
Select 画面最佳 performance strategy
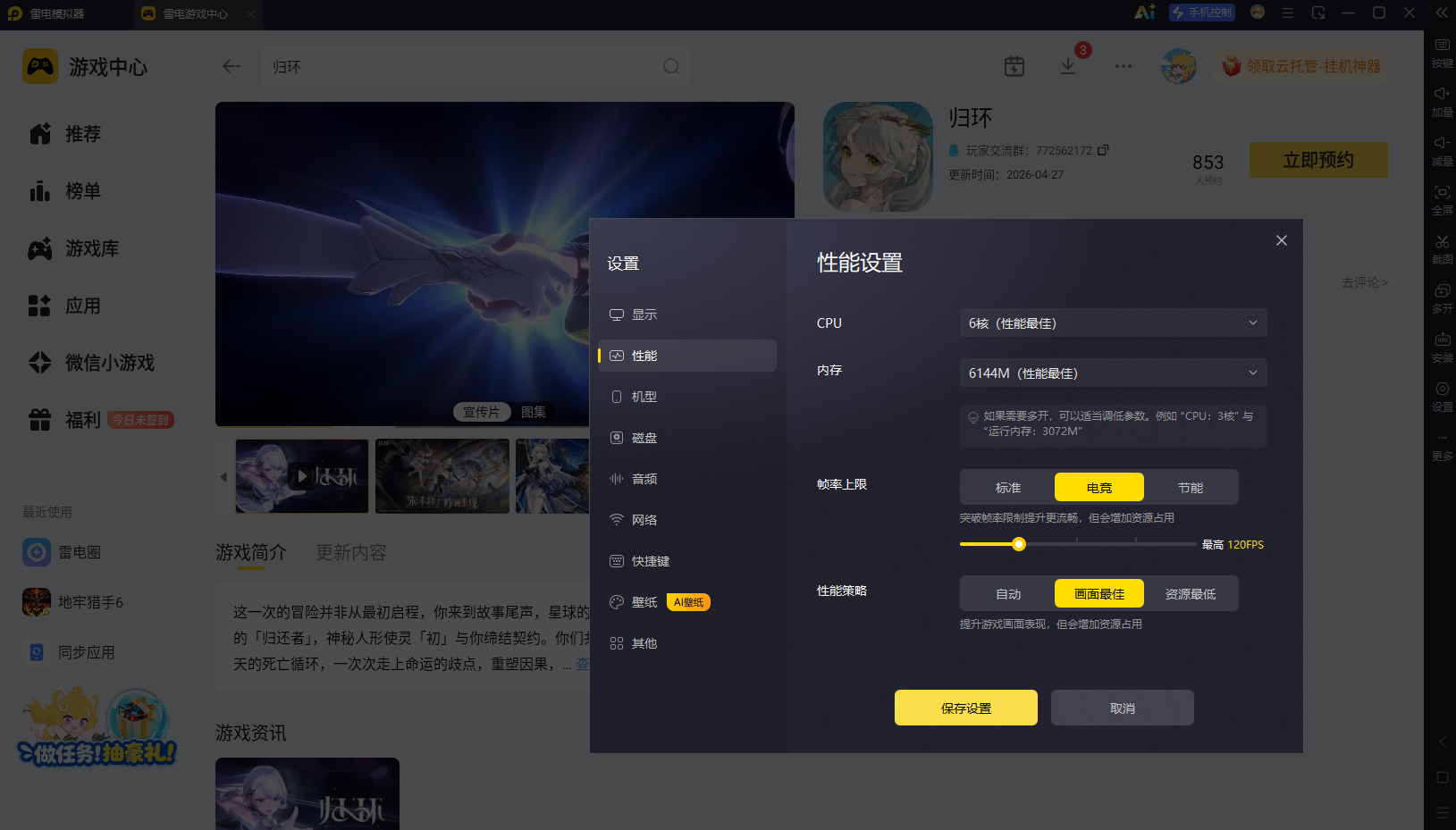1099,593
